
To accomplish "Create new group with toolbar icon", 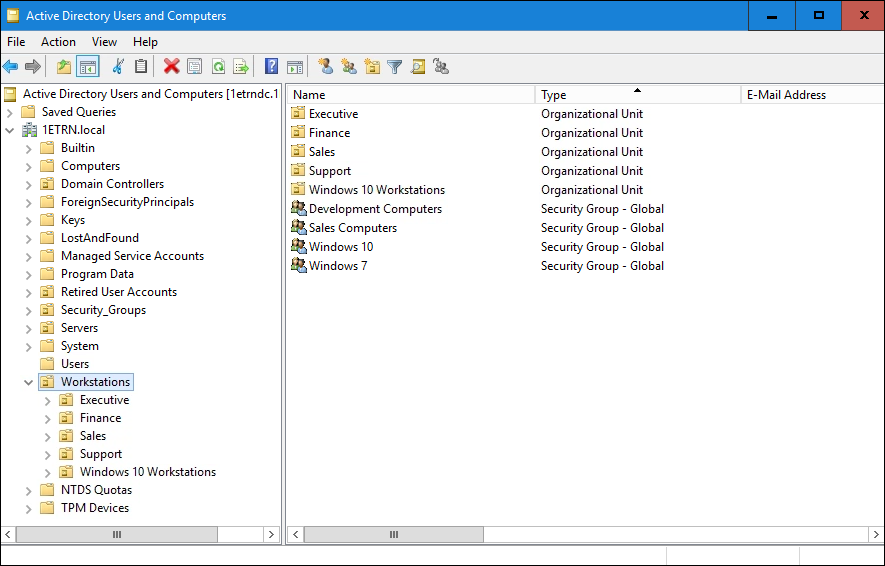I will click(348, 67).
